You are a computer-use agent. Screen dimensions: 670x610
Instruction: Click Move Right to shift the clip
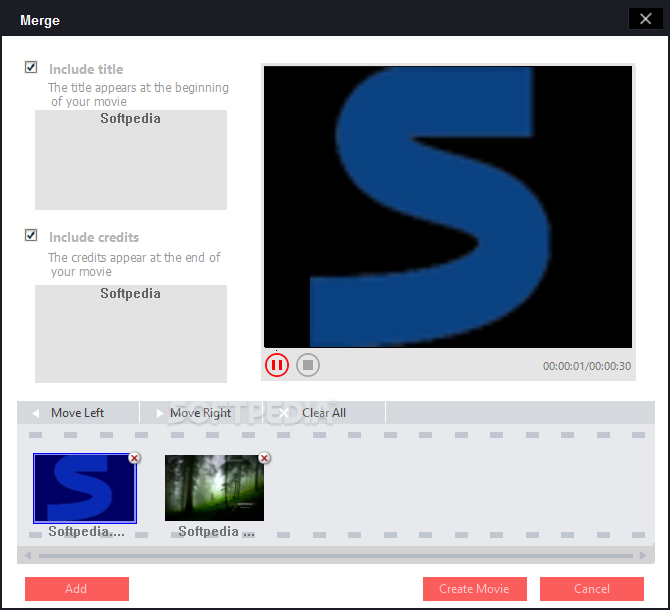point(201,413)
